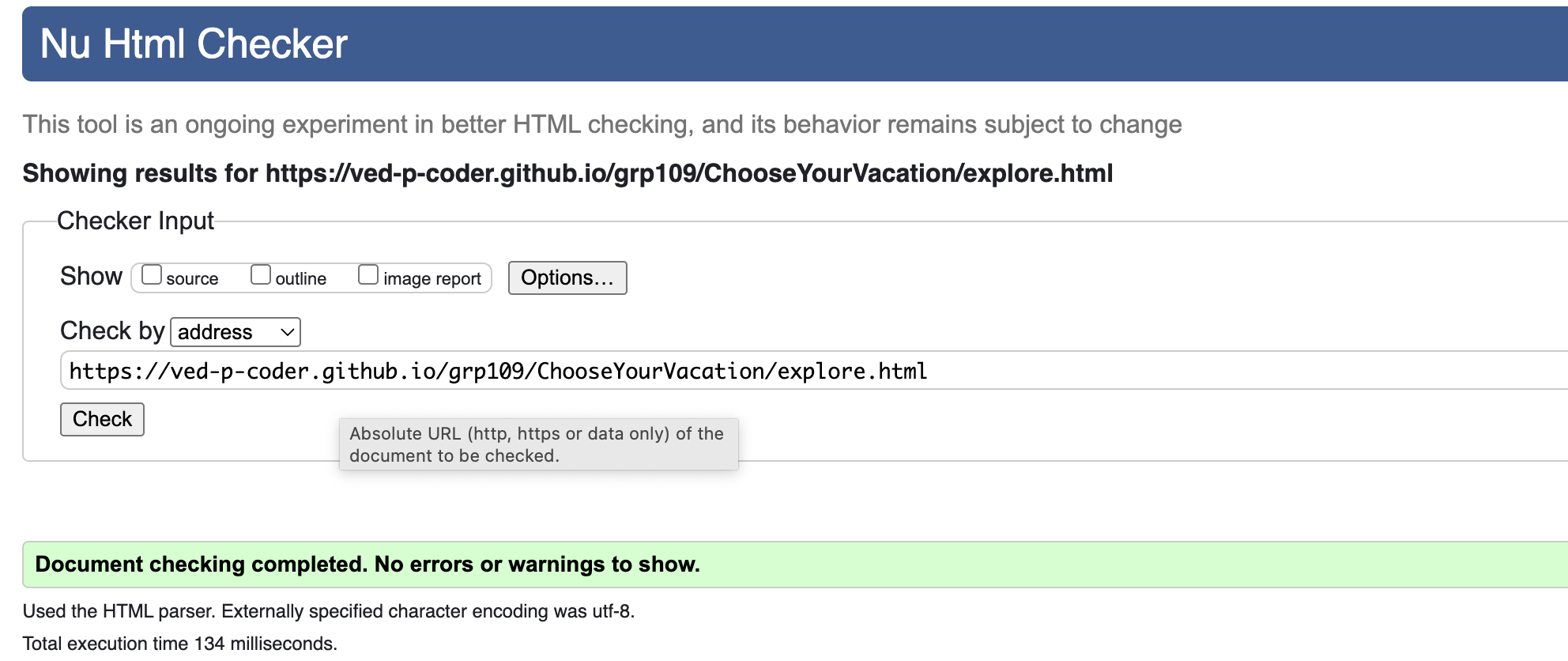
Task: Click the Total execution time text
Action: (180, 644)
